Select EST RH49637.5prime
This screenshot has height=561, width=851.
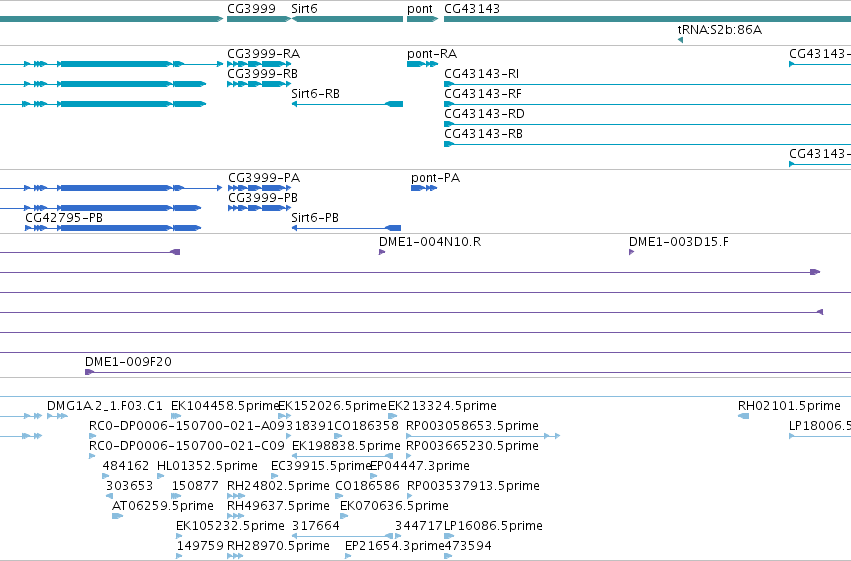point(235,517)
